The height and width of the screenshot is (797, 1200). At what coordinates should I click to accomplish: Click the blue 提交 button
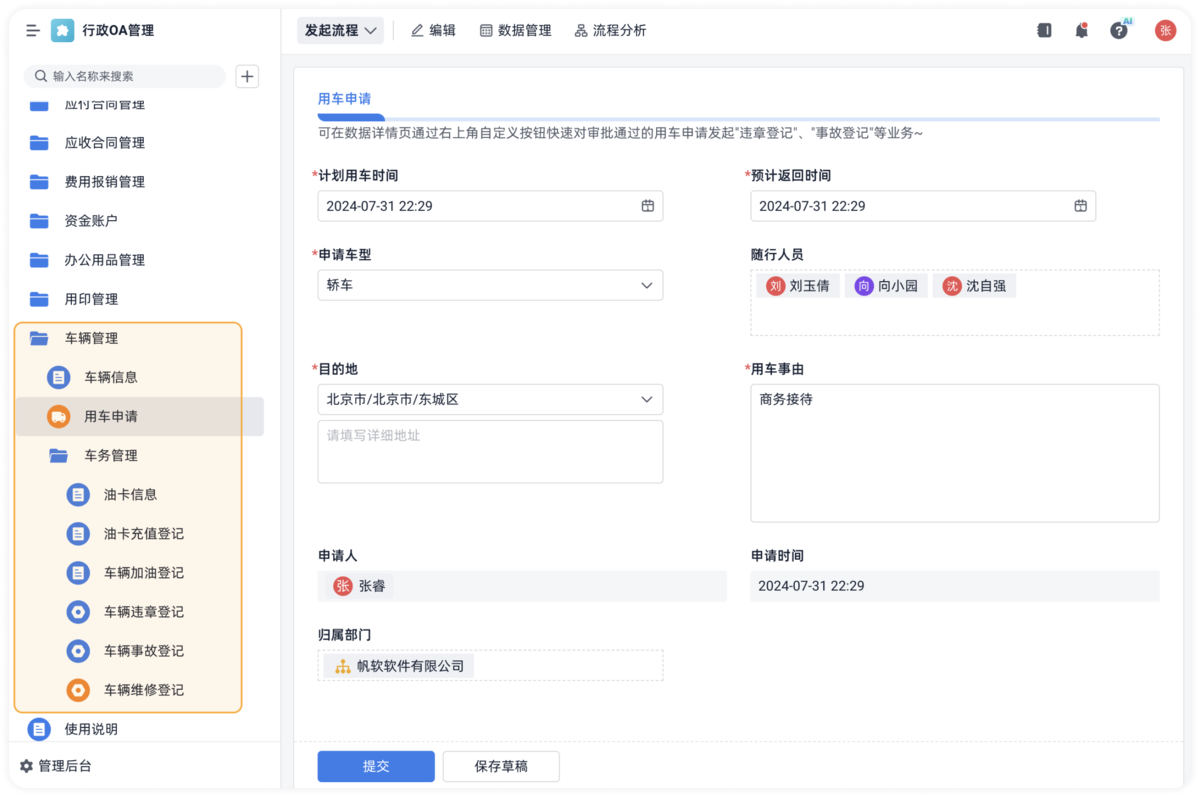click(376, 766)
